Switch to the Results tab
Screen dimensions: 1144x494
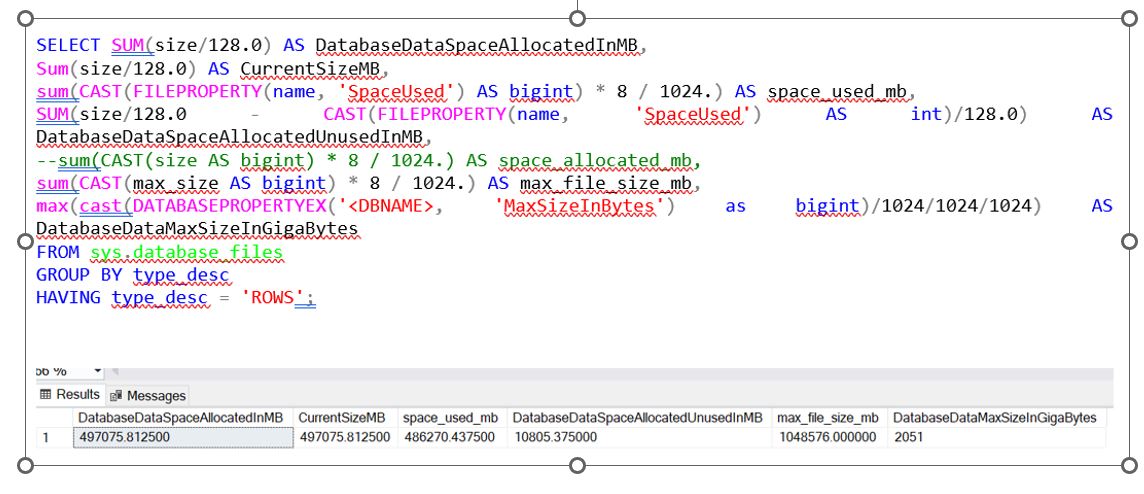point(70,395)
